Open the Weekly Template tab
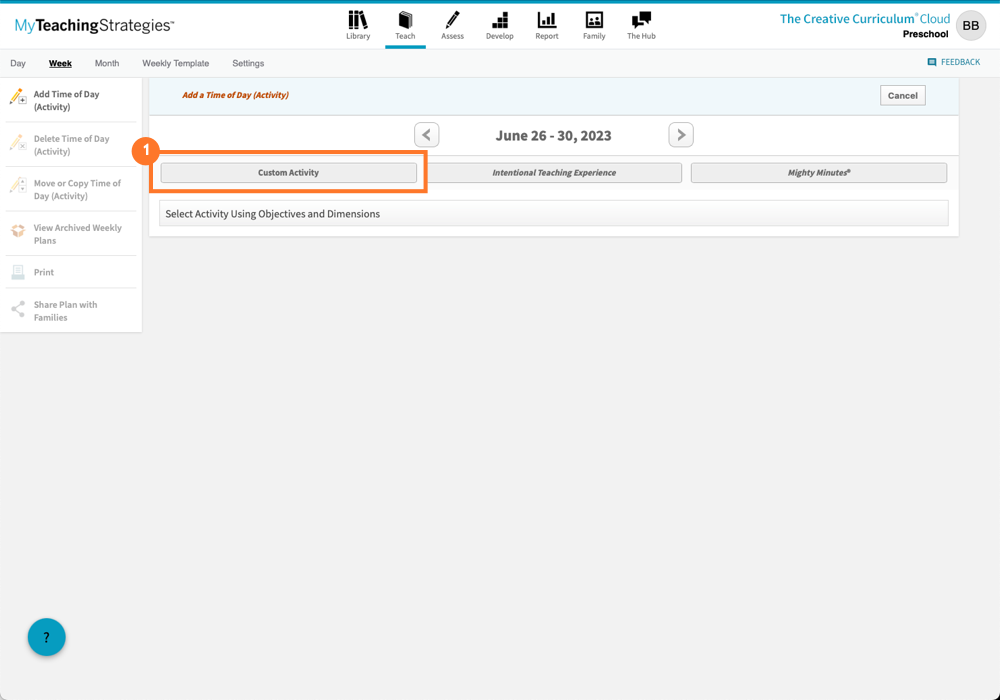 click(x=175, y=62)
